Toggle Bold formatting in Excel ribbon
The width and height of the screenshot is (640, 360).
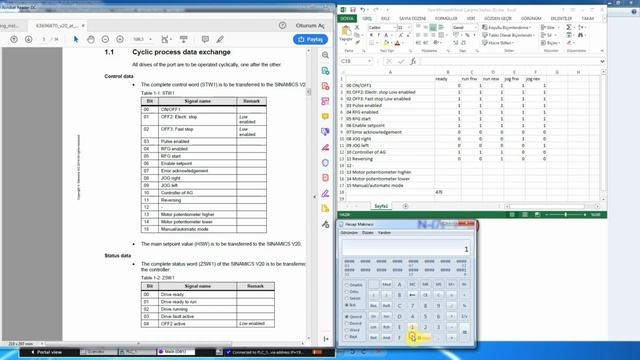point(371,36)
